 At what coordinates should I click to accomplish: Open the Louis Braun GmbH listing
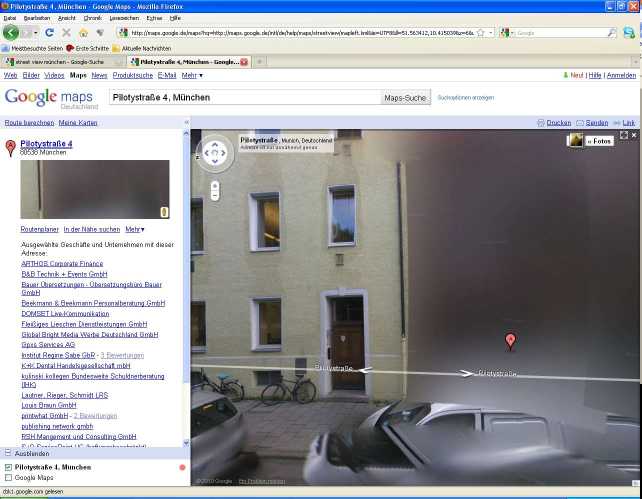click(49, 405)
